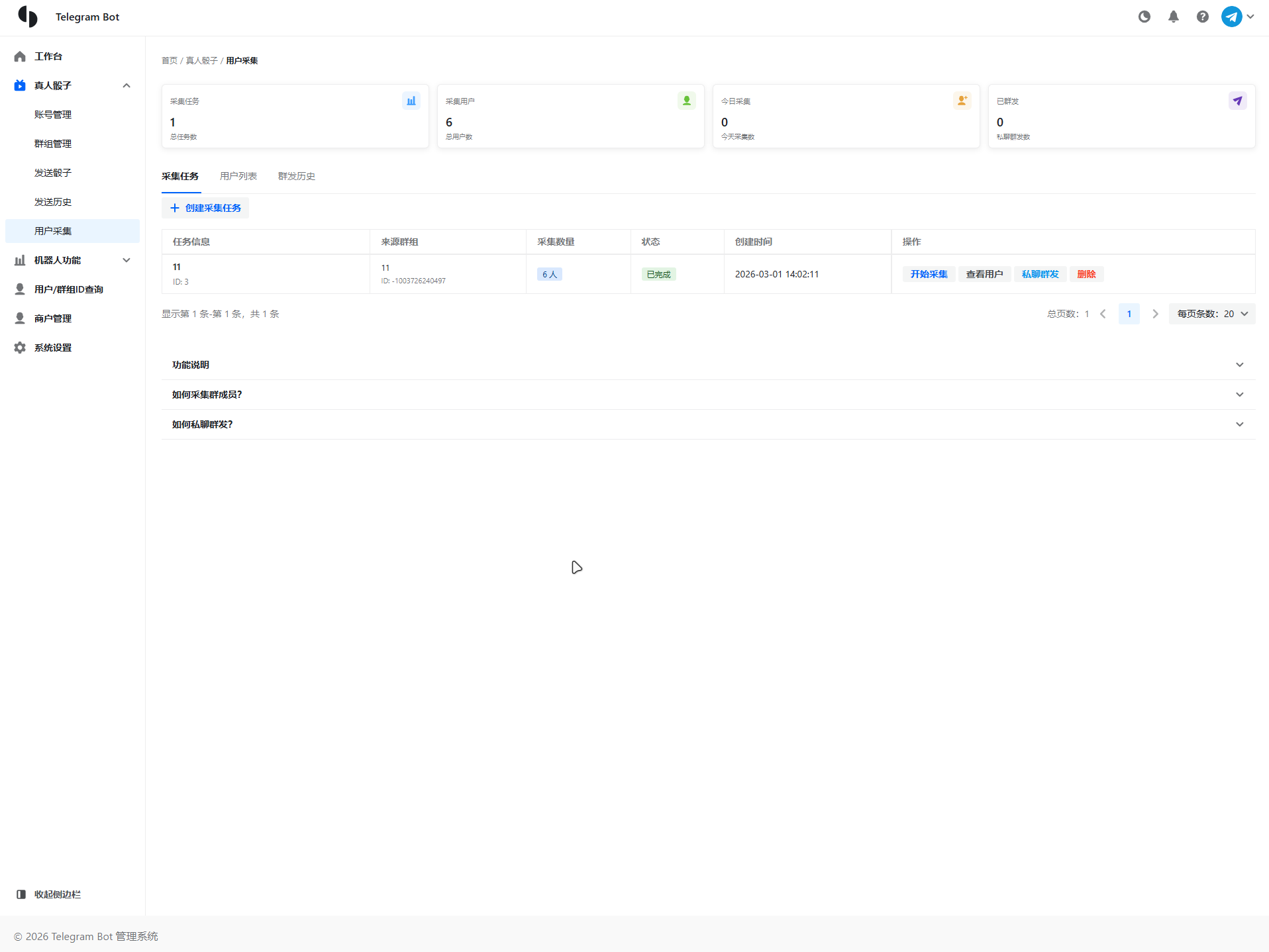This screenshot has height=952, width=1269.
Task: Click the 采集任务 bar chart icon
Action: click(x=411, y=101)
